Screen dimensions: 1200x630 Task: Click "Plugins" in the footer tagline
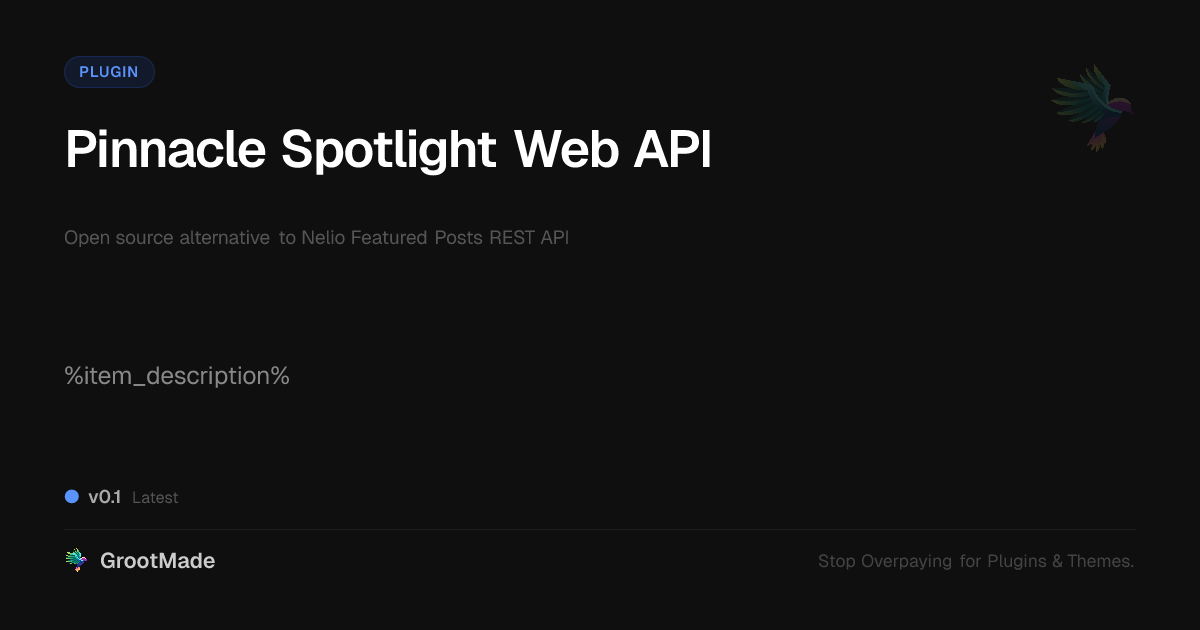pyautogui.click(x=1017, y=561)
